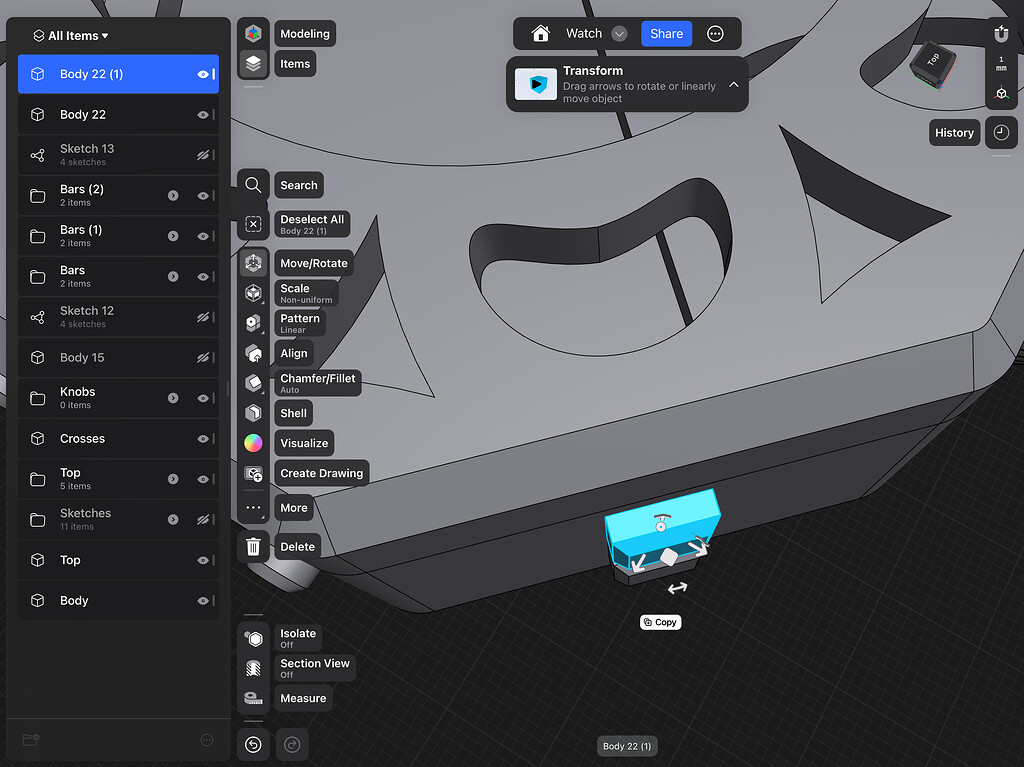The image size is (1024, 767).
Task: Hide the Body 22 item
Action: tap(203, 114)
